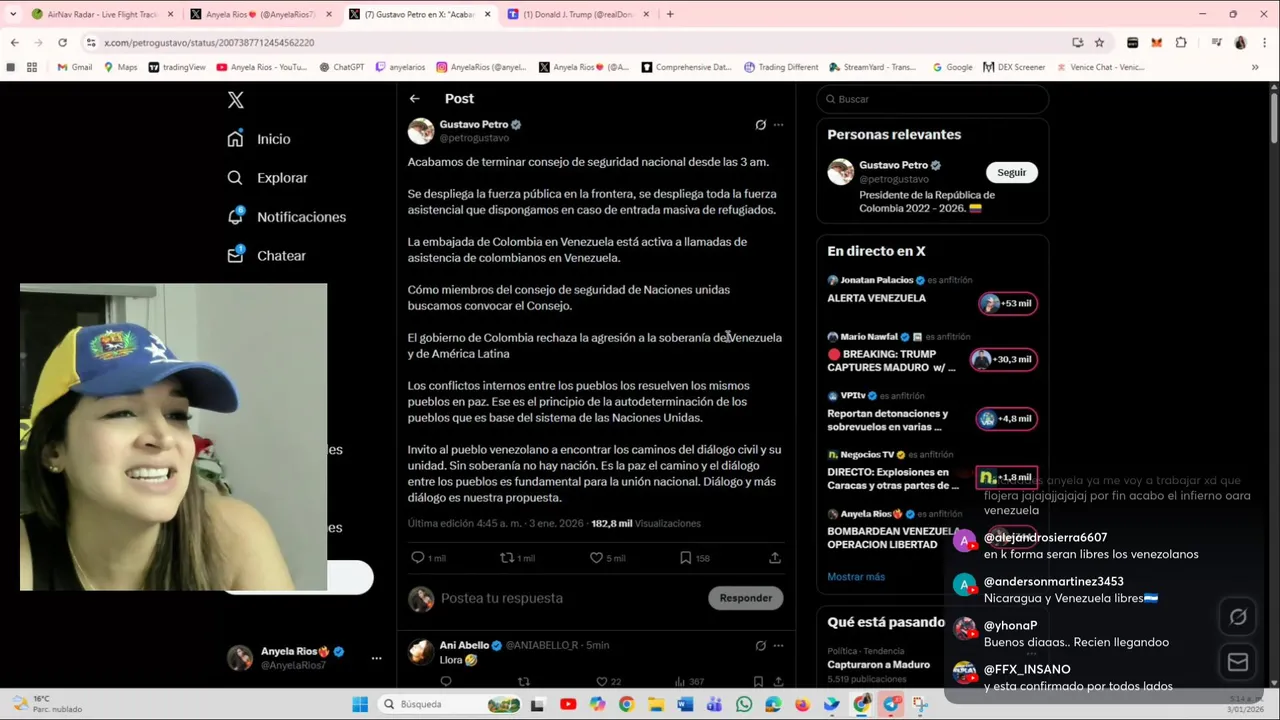Open Word from the taskbar
Viewport: 1280px width, 720px height.
685,704
